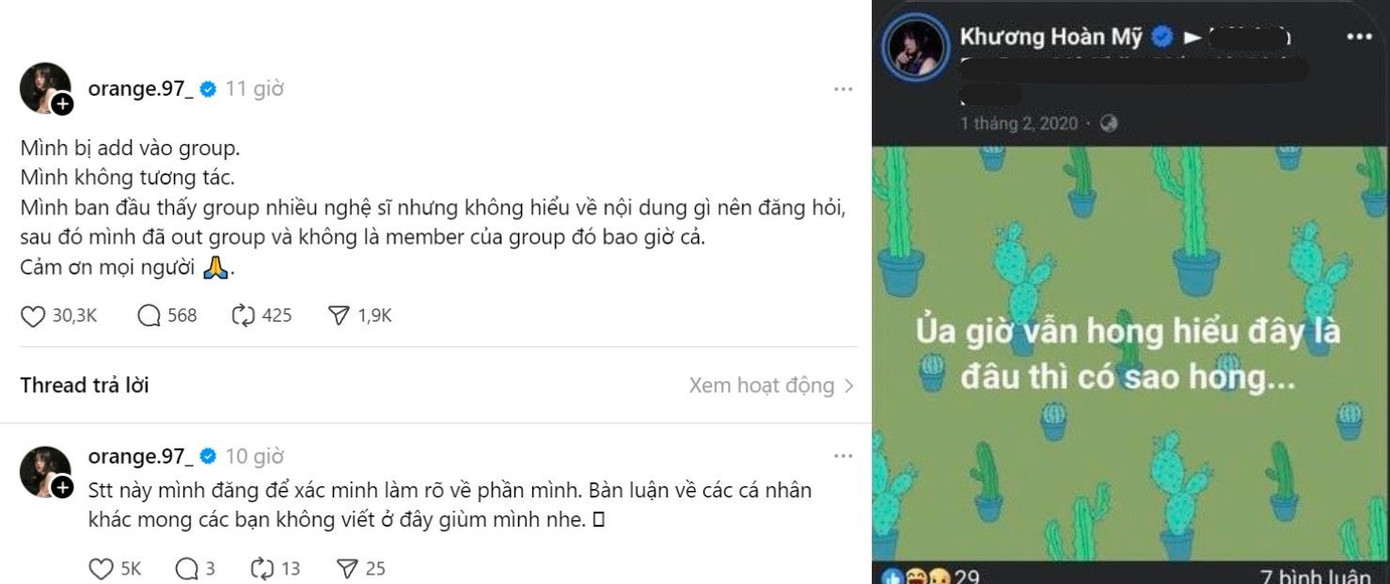Open comments on post with 568 replies
Viewport: 1390px width, 584px height.
click(x=149, y=316)
